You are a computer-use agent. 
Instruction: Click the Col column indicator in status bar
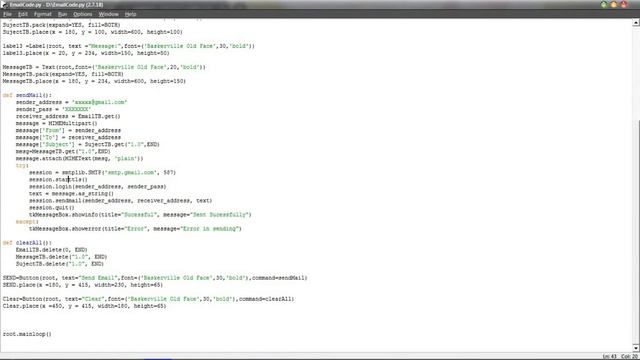[629, 357]
